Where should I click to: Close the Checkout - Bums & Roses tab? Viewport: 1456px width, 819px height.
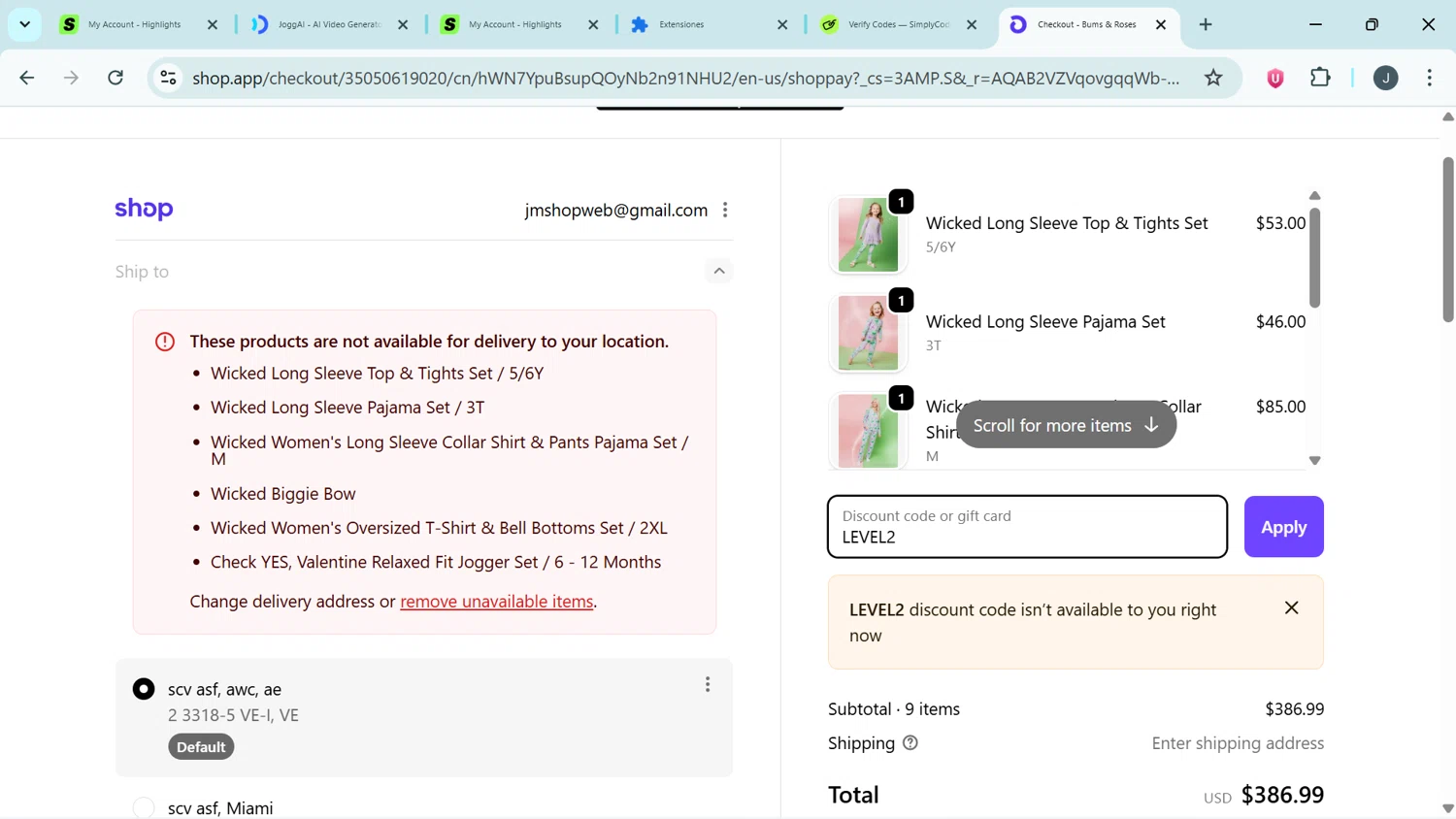pos(1161,24)
